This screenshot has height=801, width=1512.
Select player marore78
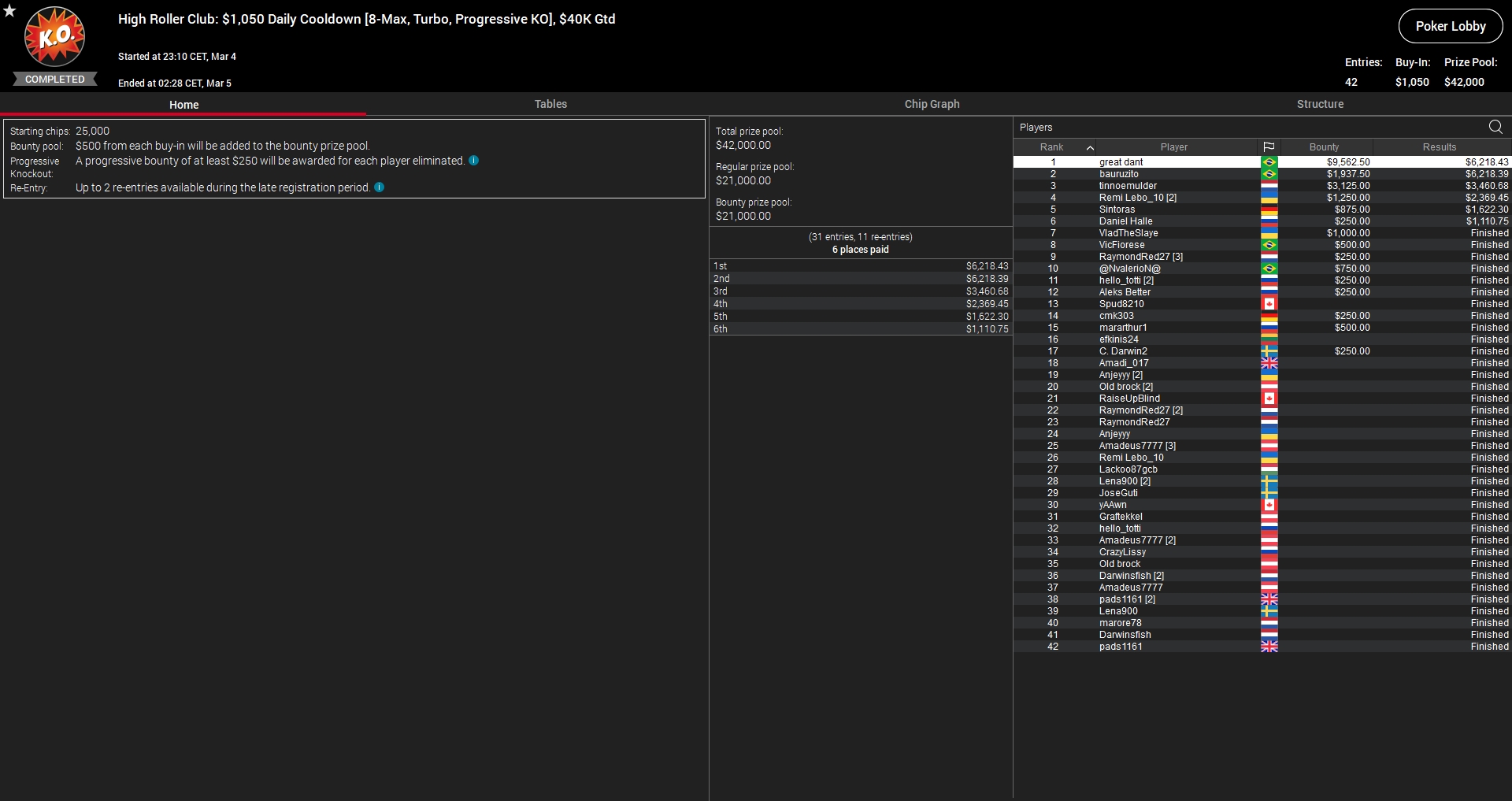click(1262, 623)
